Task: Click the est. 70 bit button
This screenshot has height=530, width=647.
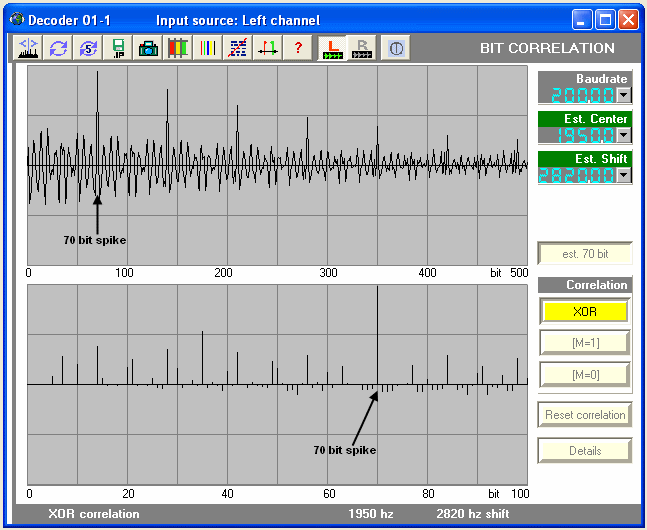Action: (x=585, y=254)
